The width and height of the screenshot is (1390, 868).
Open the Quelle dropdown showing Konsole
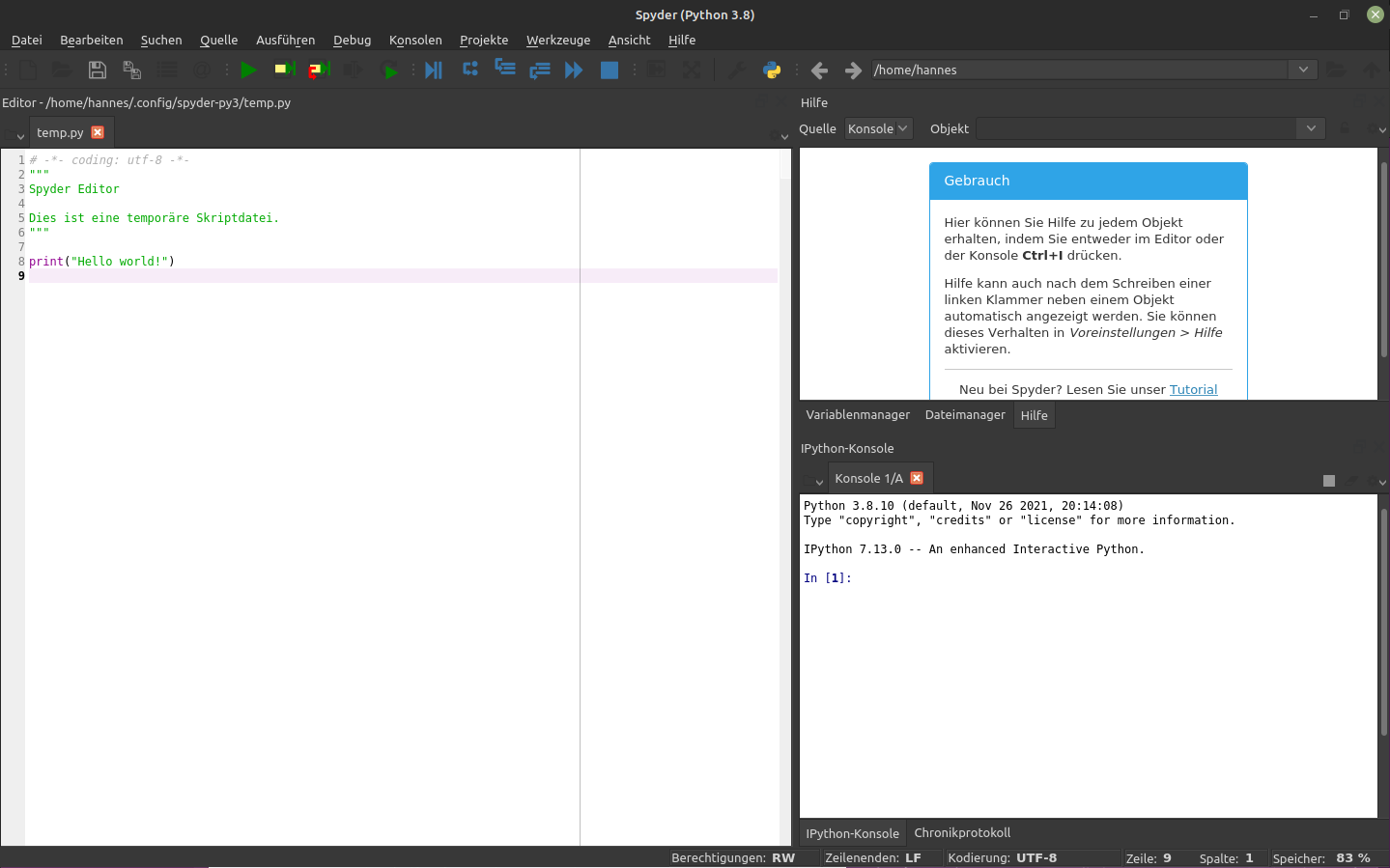(x=878, y=128)
